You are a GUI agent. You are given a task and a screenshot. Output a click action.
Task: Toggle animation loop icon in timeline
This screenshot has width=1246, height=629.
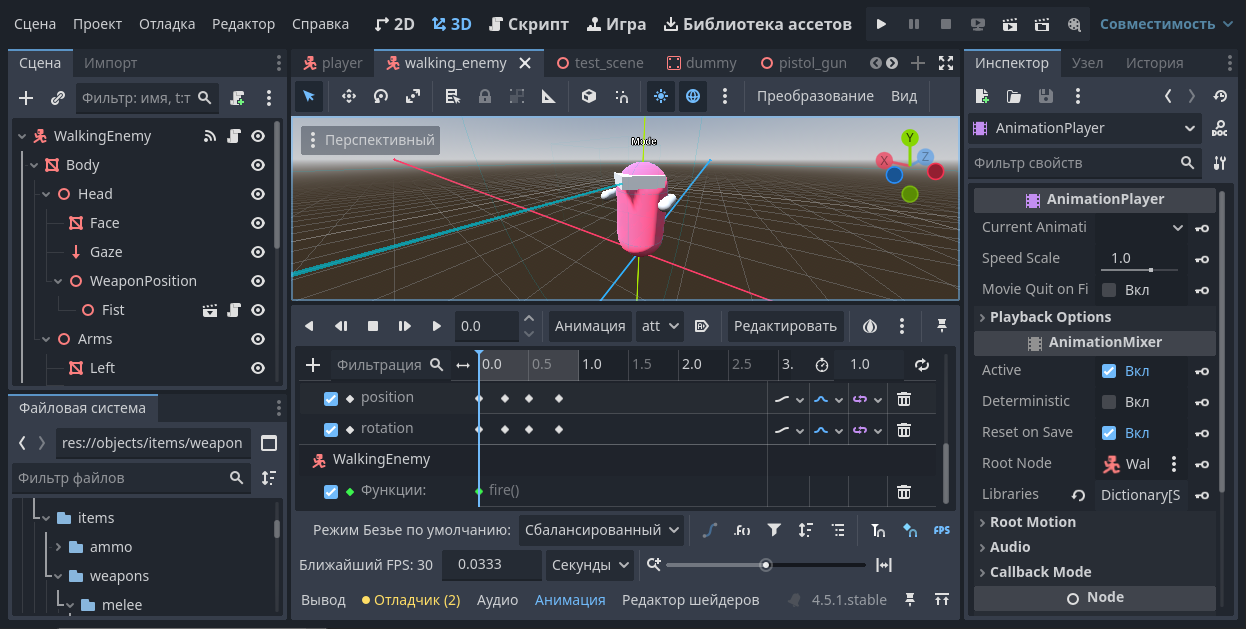[x=921, y=365]
